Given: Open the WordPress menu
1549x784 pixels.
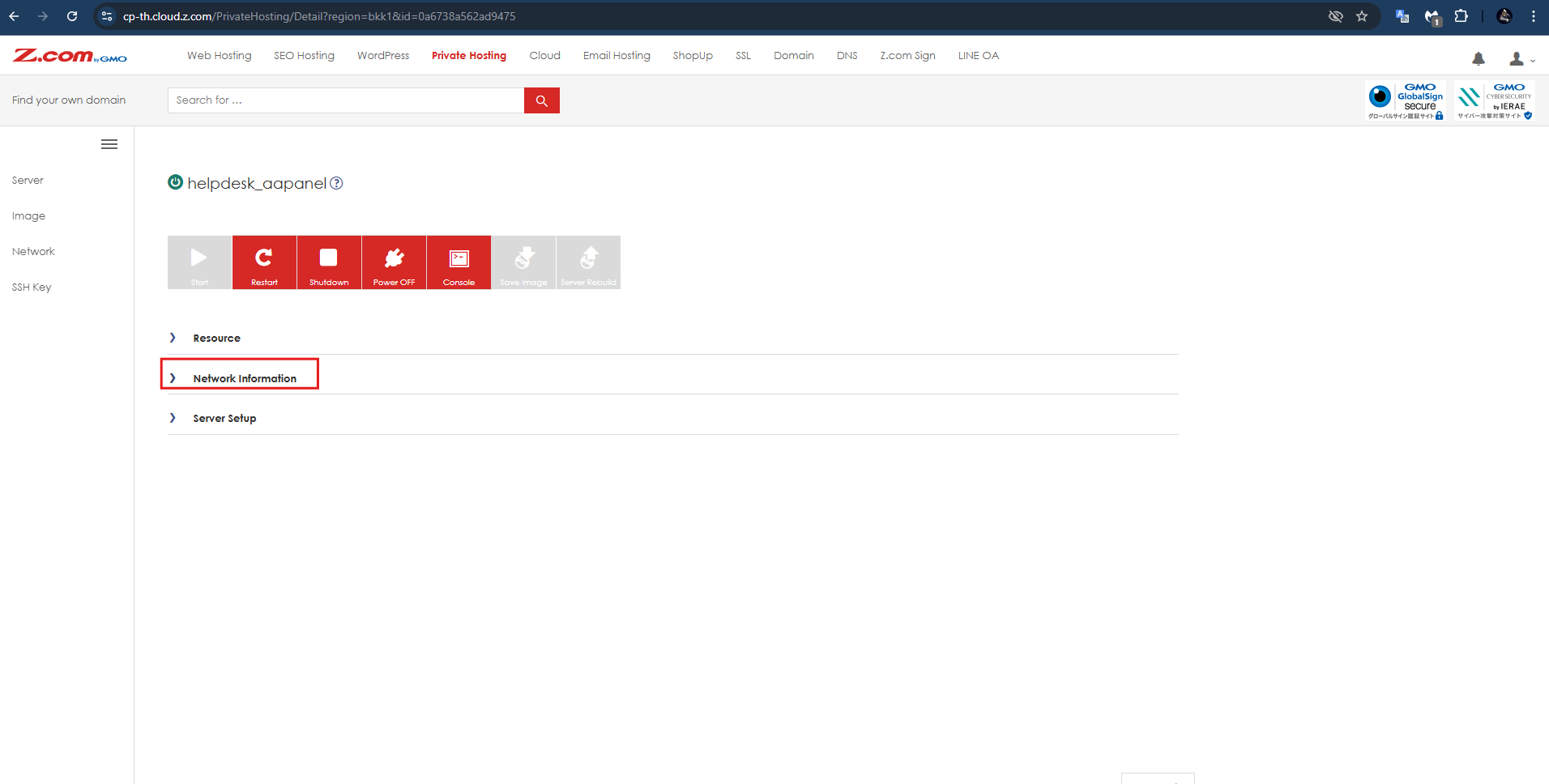Looking at the screenshot, I should point(383,56).
